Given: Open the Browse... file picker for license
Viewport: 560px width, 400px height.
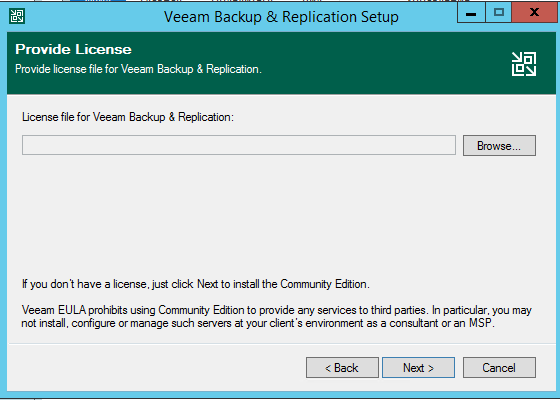Looking at the screenshot, I should tap(499, 145).
